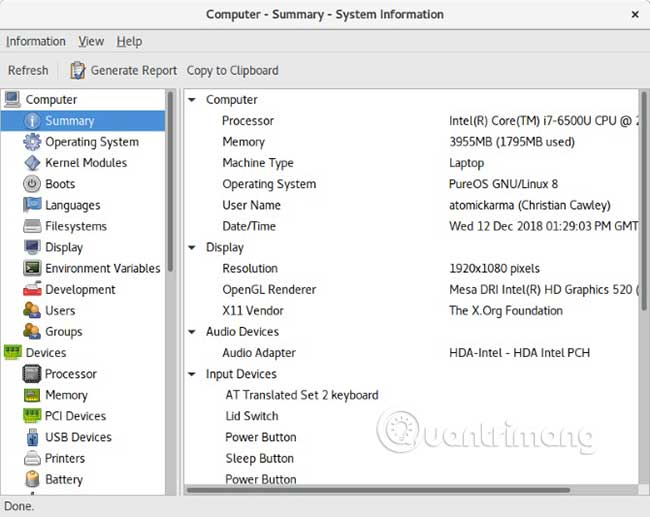Click the '3955MB (1795MB used)' value
Image resolution: width=650 pixels, height=517 pixels.
[512, 142]
